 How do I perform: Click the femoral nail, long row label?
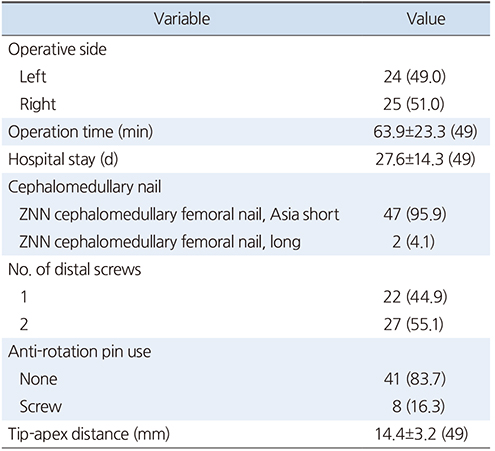coord(160,242)
